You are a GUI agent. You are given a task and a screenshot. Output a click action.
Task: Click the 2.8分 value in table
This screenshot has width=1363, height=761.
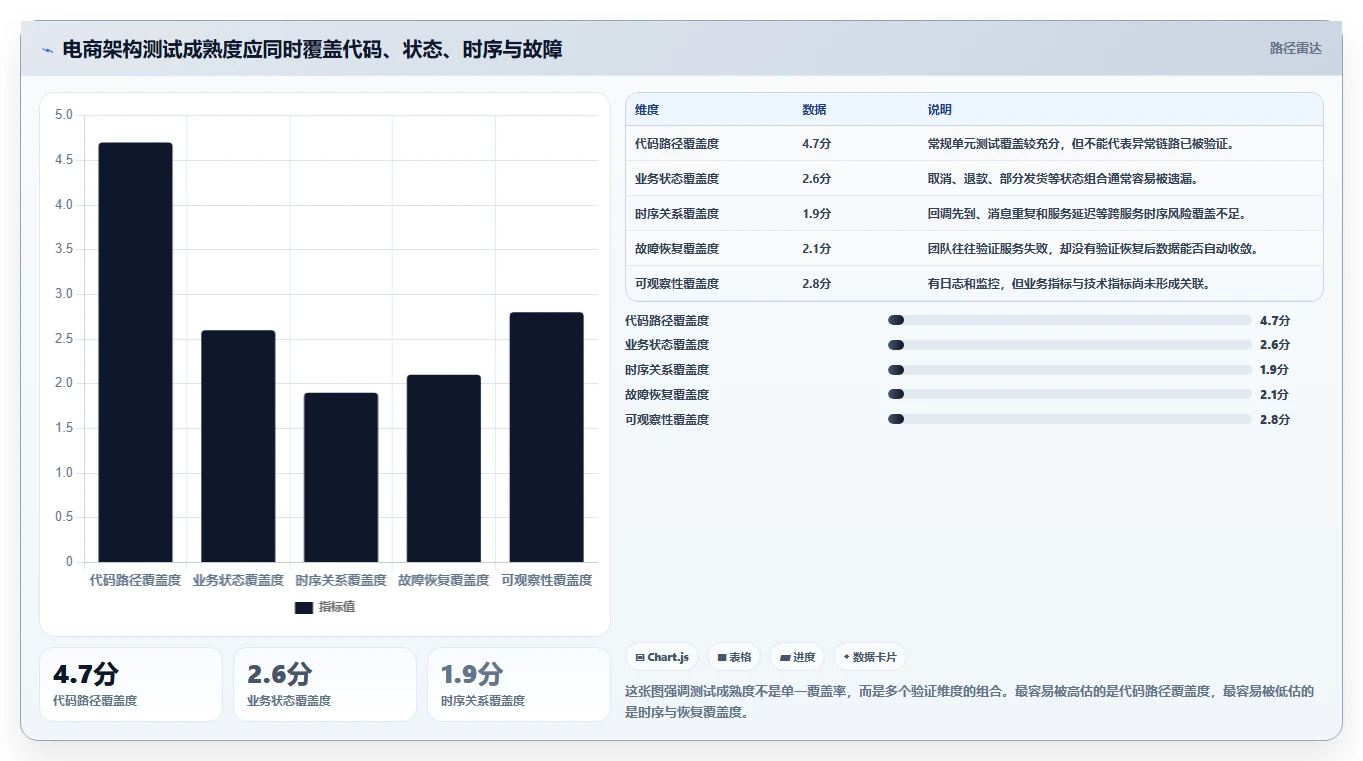(x=816, y=284)
